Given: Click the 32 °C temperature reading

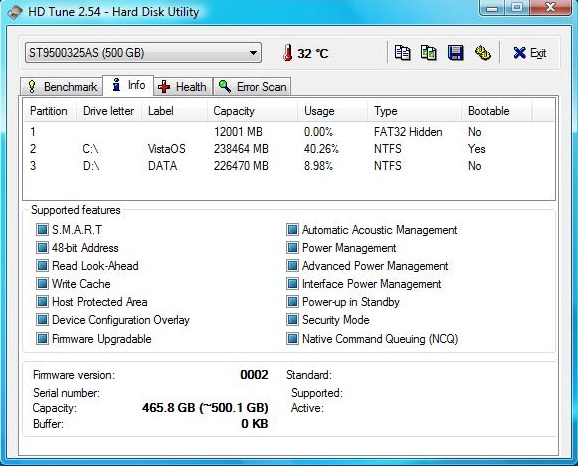Looking at the screenshot, I should point(313,53).
